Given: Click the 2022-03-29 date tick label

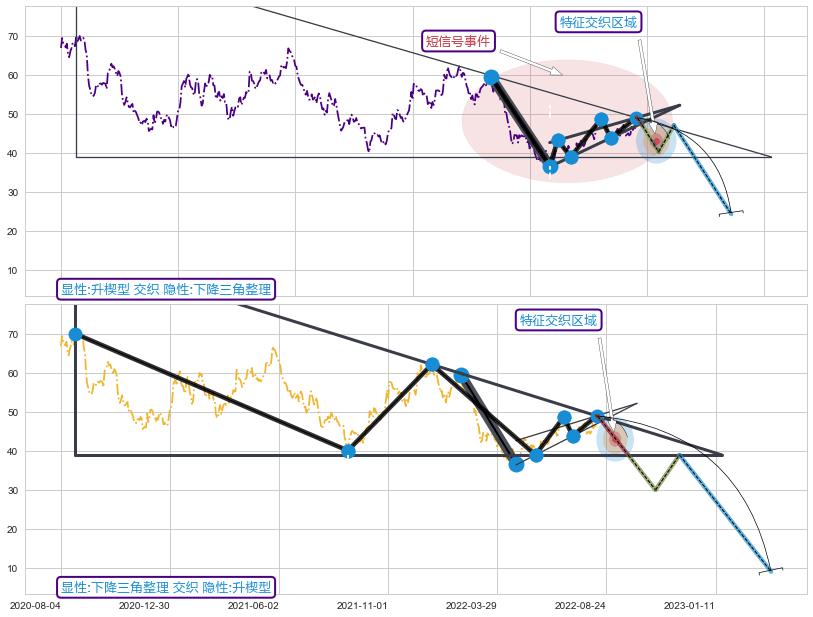Looking at the screenshot, I should click(471, 605).
